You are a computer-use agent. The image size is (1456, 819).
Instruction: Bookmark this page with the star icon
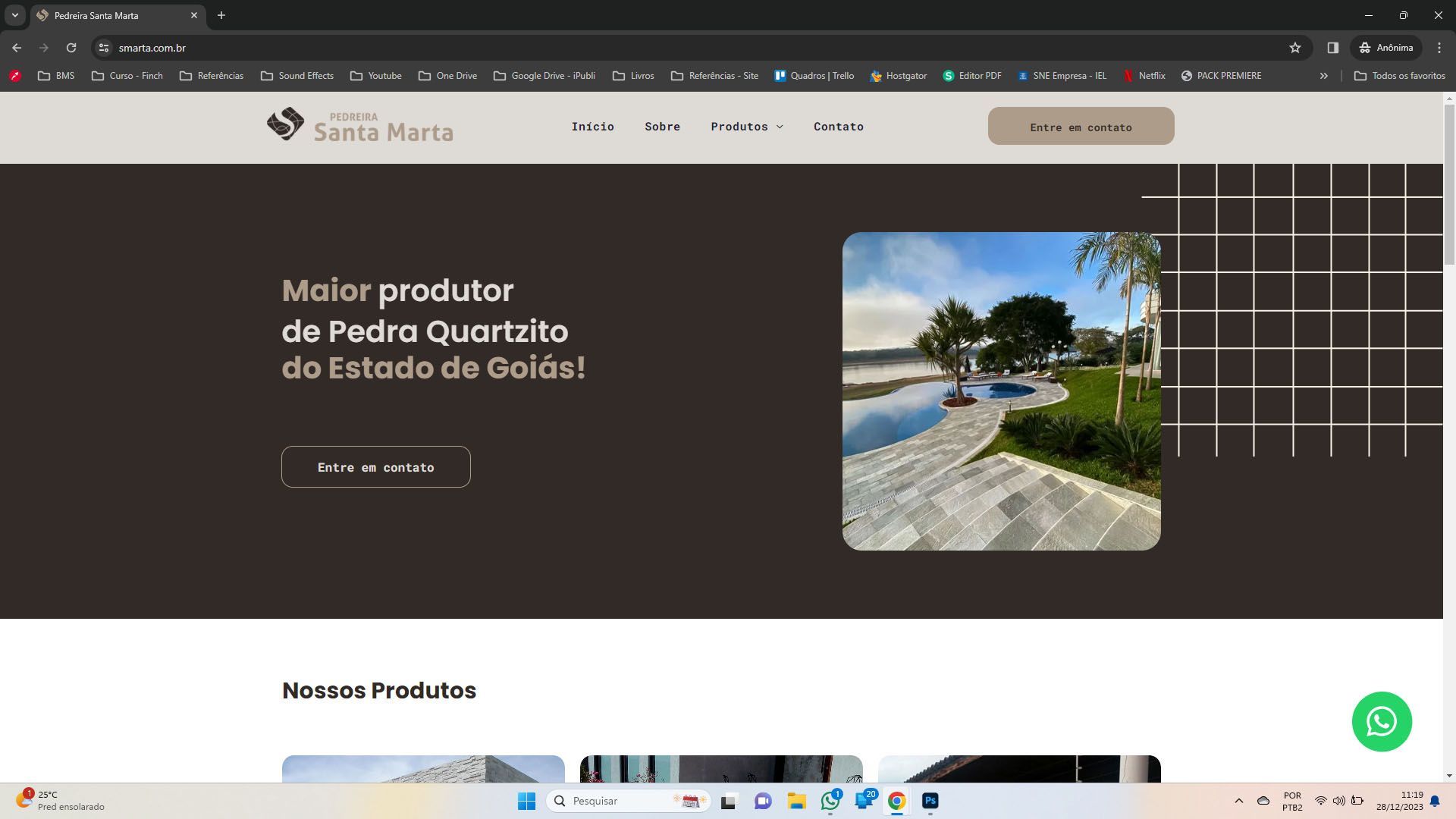[1295, 48]
